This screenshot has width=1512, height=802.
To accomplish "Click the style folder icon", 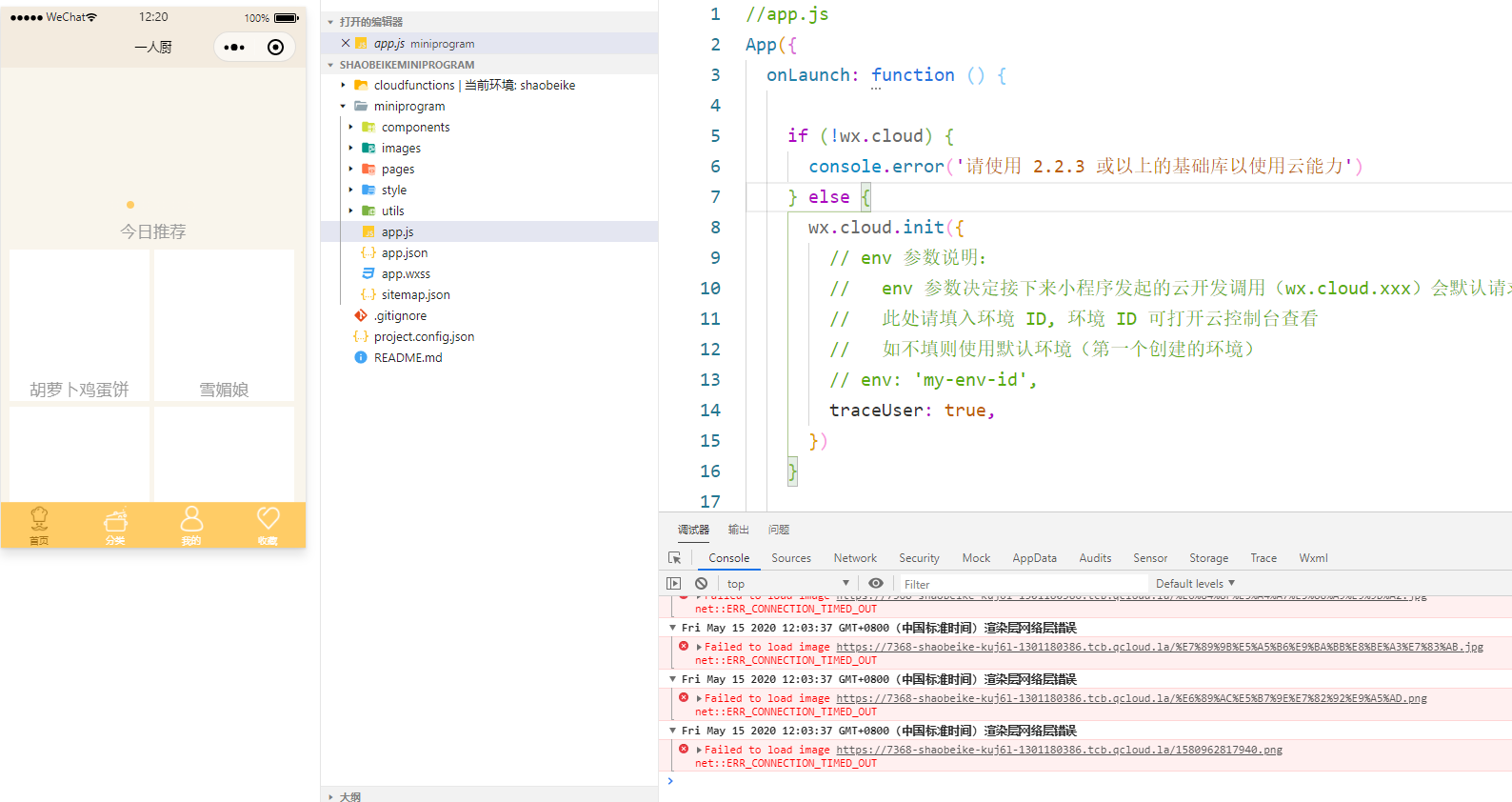I will point(368,190).
